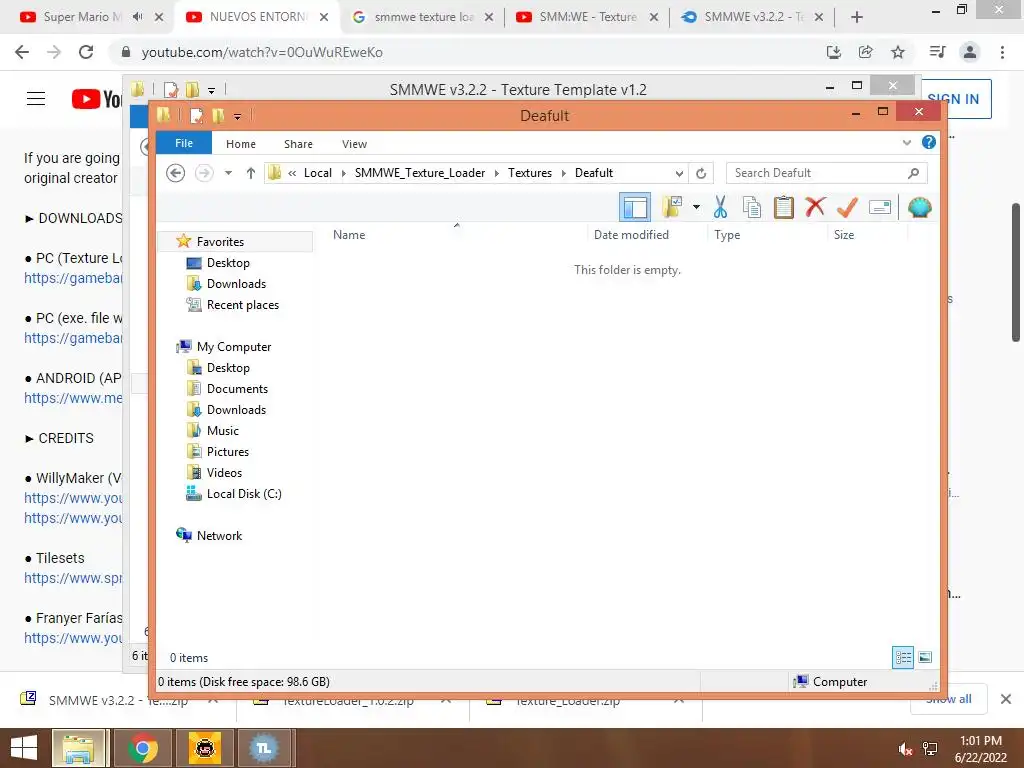1024x768 pixels.
Task: Click Chrome icon in the taskbar
Action: click(142, 748)
